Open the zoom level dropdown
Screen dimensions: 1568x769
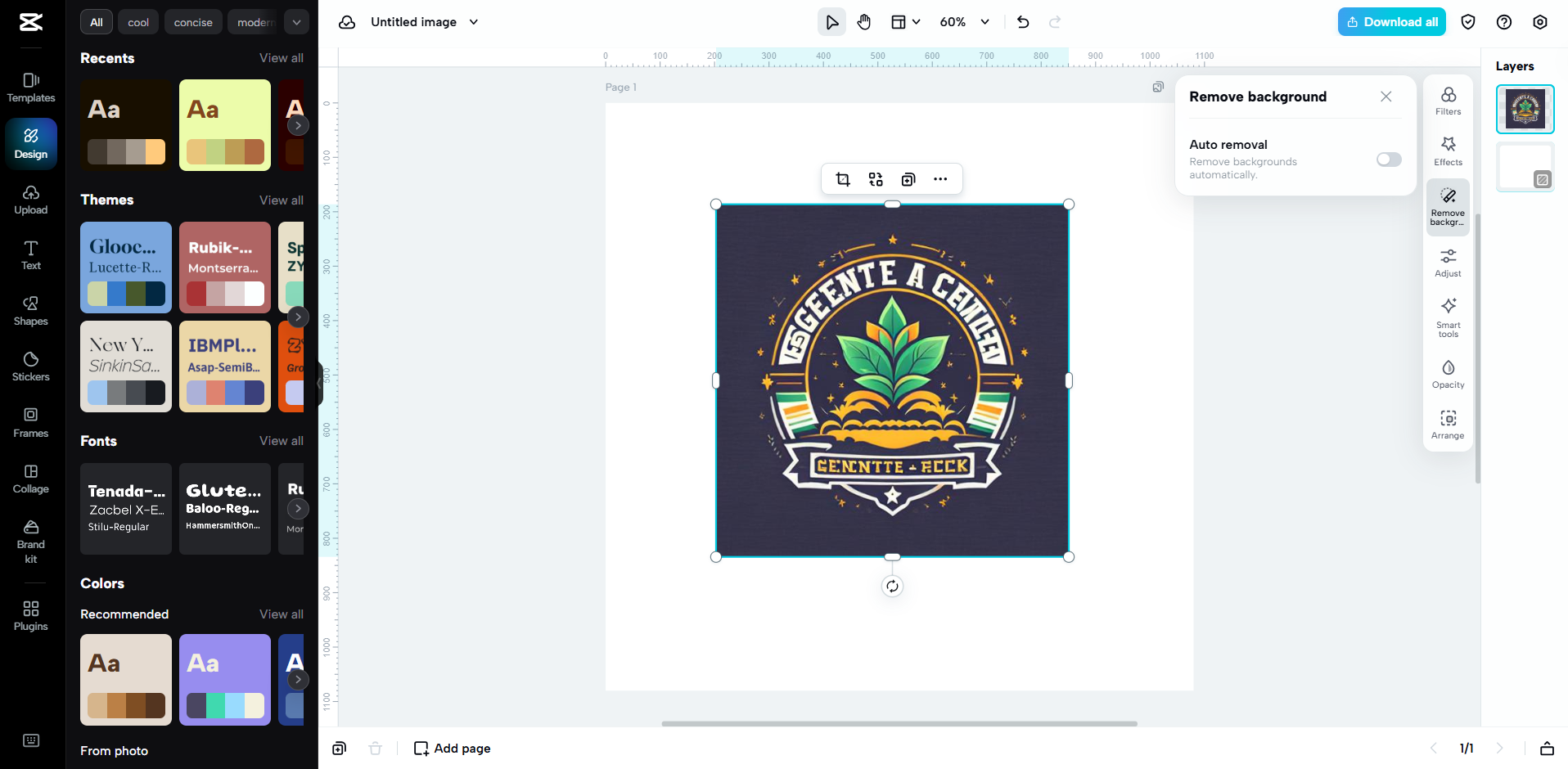point(964,22)
